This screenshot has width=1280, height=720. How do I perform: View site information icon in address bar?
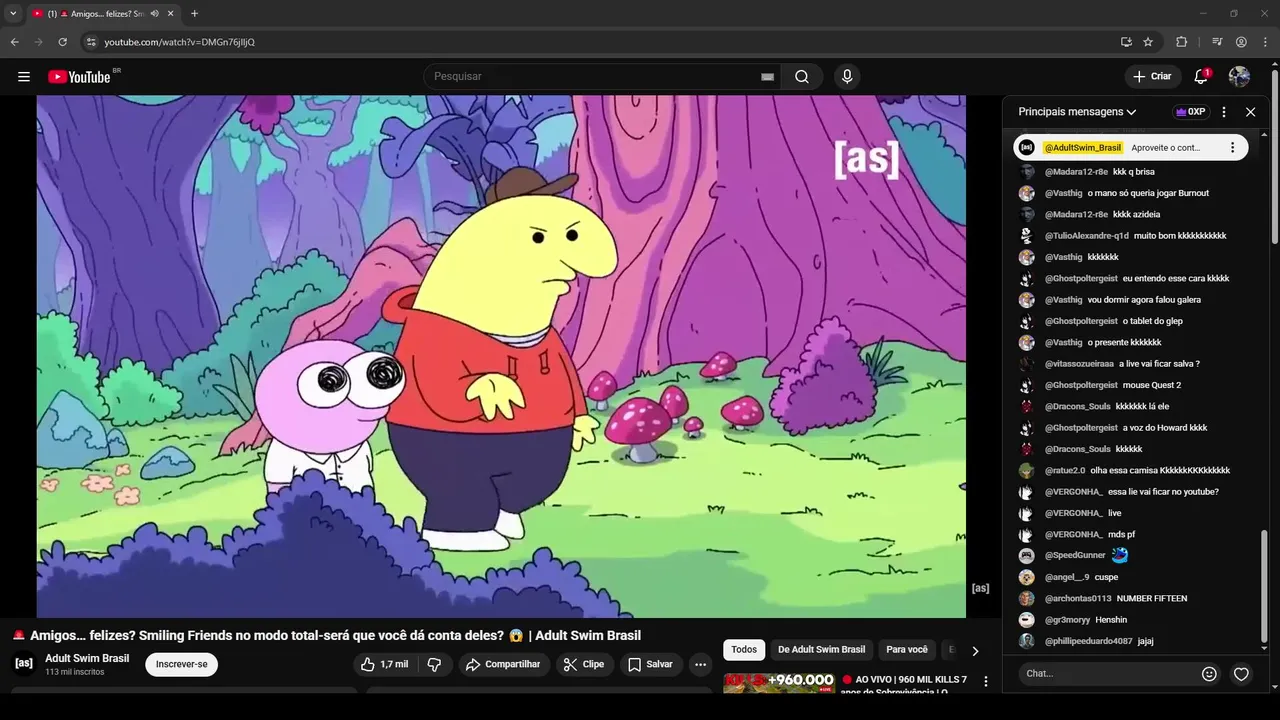[90, 42]
